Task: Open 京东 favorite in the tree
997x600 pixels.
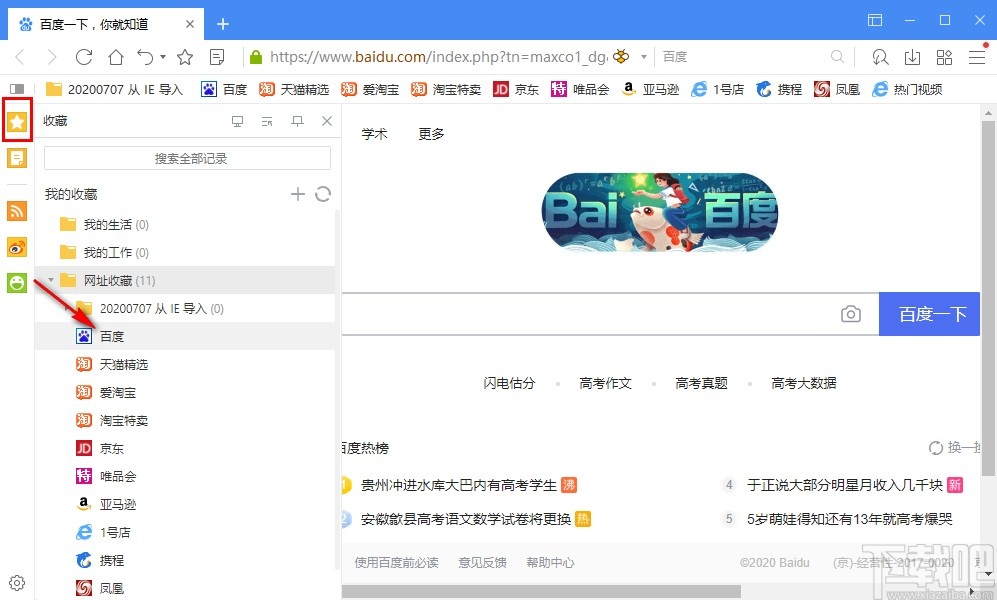Action: (x=184, y=448)
